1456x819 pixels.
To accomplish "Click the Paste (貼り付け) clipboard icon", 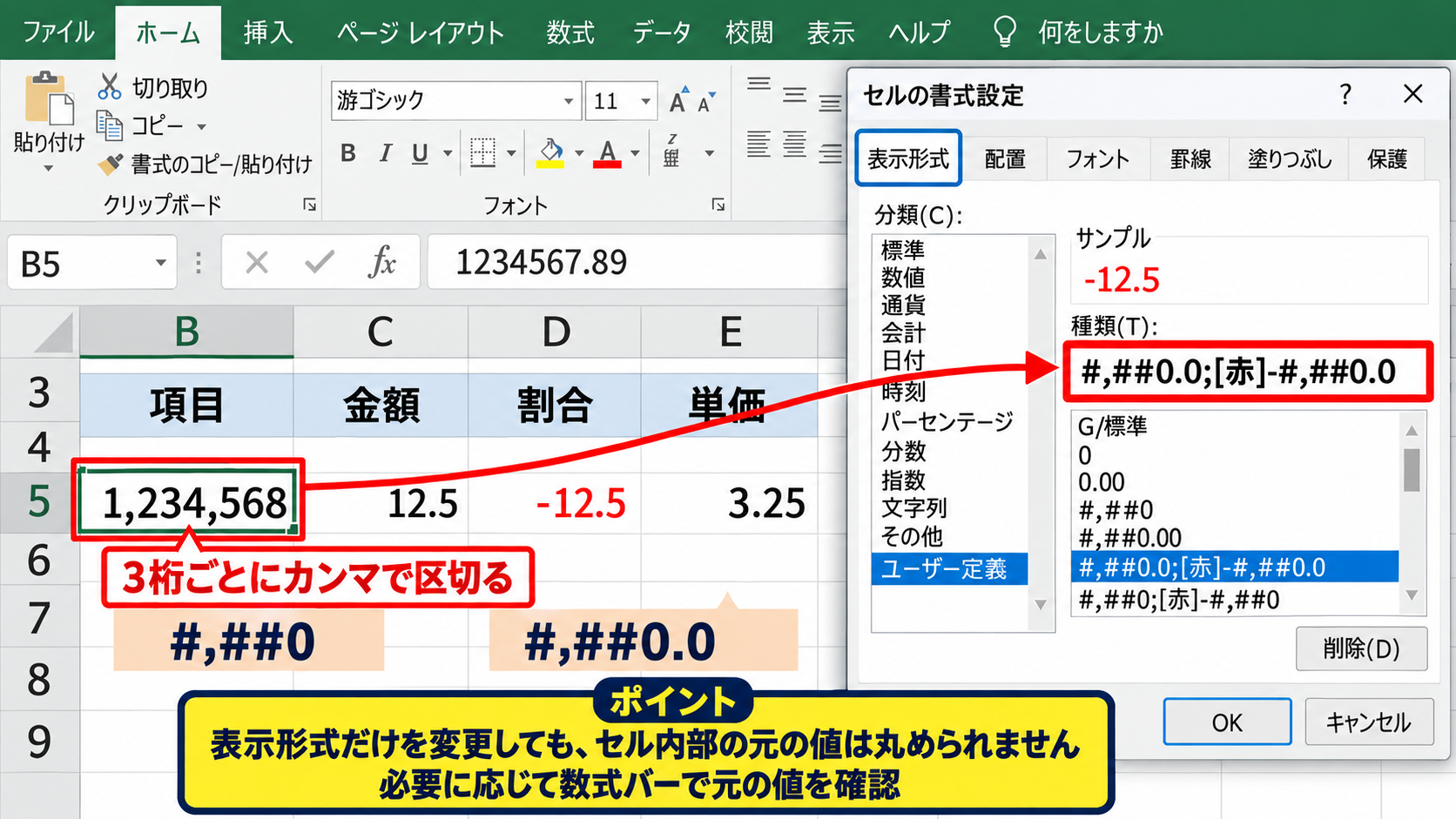I will [48, 98].
